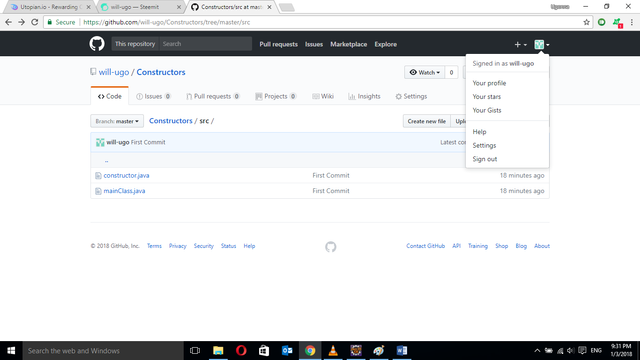Open the constructor.java file
The height and width of the screenshot is (360, 640).
127,176
